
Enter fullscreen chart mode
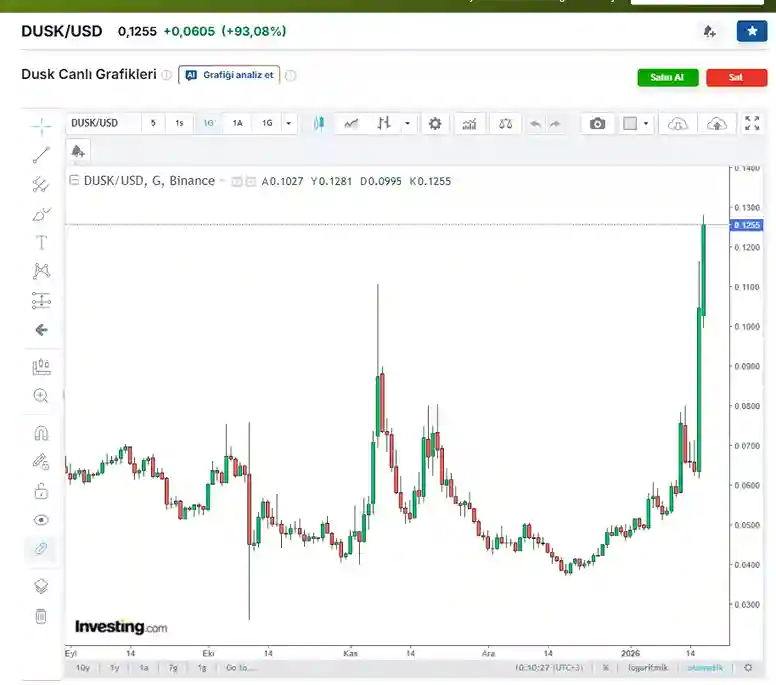coord(752,123)
